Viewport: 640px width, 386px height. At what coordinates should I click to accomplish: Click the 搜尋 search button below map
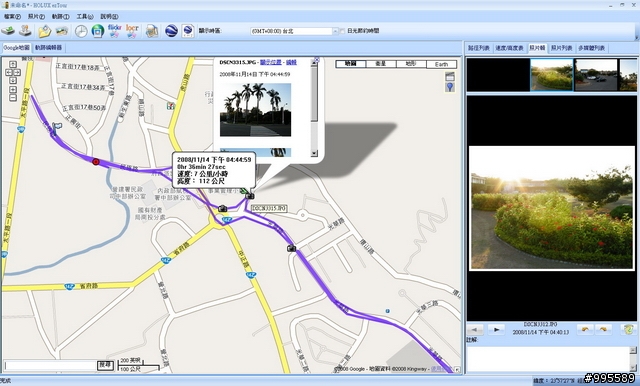pyautogui.click(x=105, y=365)
